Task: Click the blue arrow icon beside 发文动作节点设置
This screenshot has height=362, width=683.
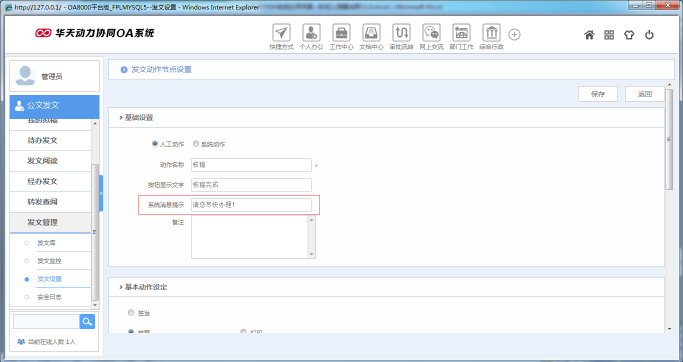Action: point(124,70)
